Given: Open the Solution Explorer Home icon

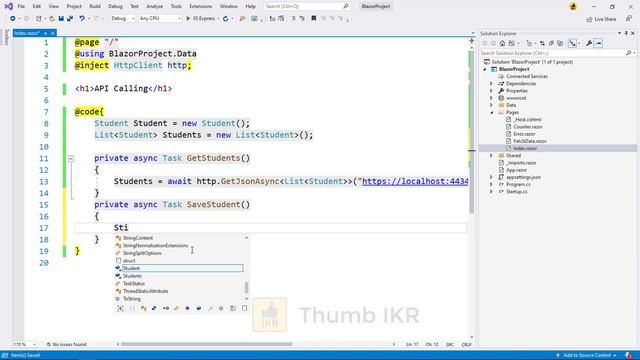Looking at the screenshot, I should (x=502, y=43).
